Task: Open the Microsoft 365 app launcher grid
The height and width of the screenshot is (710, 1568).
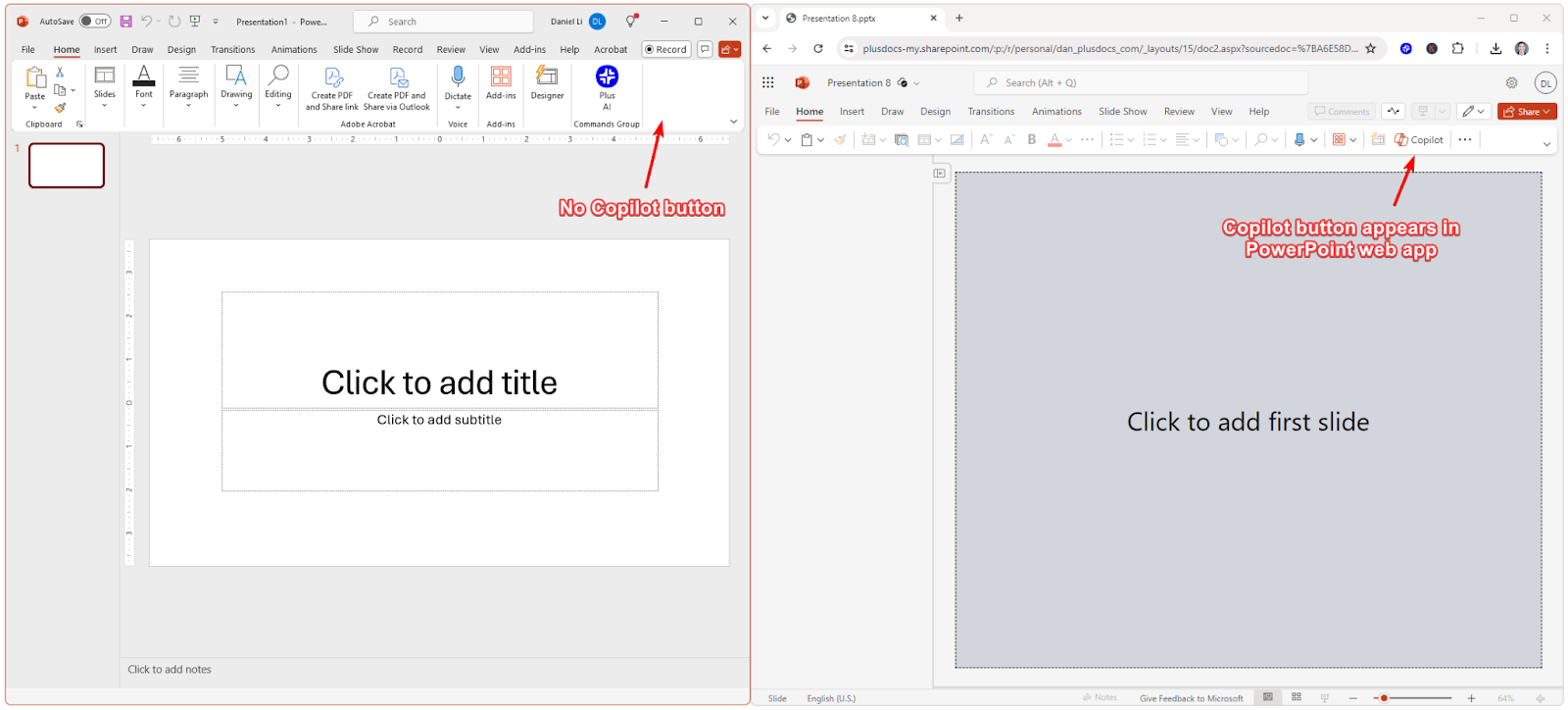Action: tap(768, 83)
